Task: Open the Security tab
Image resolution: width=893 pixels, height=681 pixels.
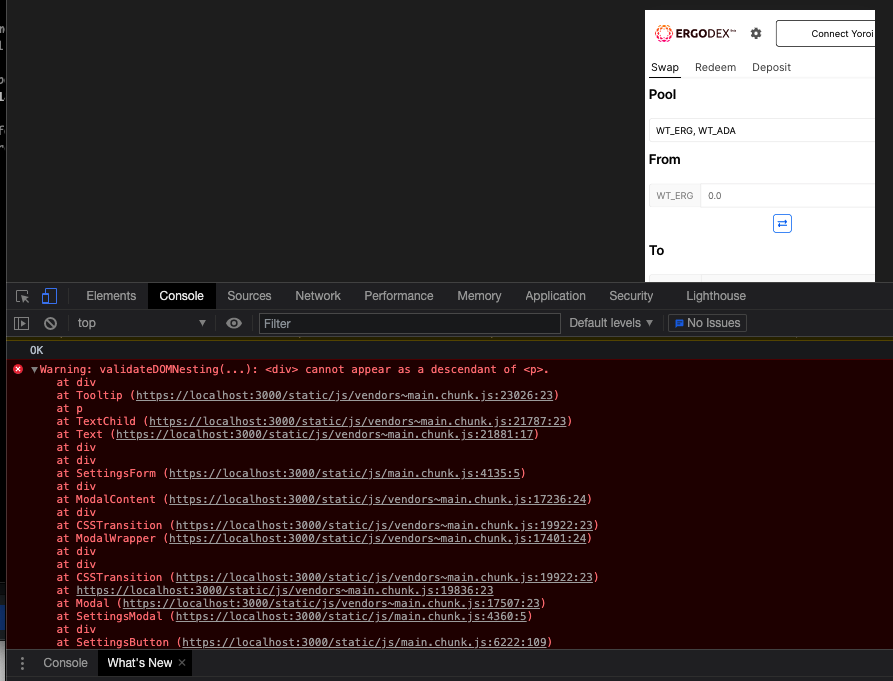Action: tap(631, 296)
